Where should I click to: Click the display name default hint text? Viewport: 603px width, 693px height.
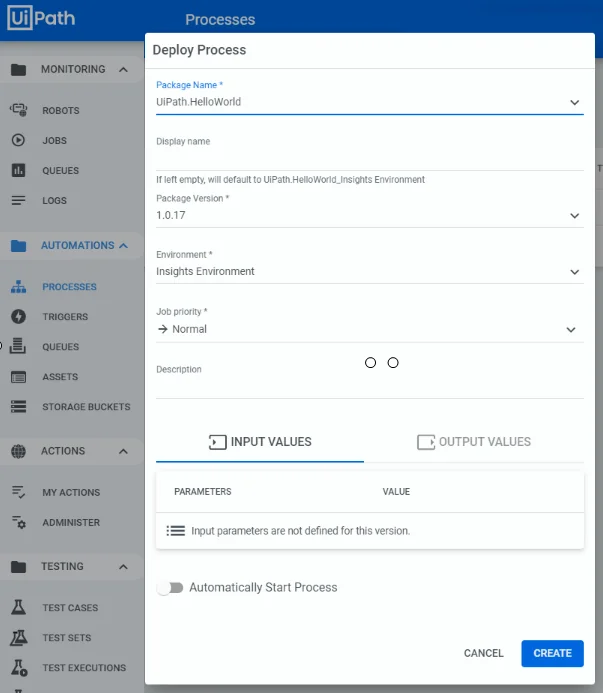290,179
